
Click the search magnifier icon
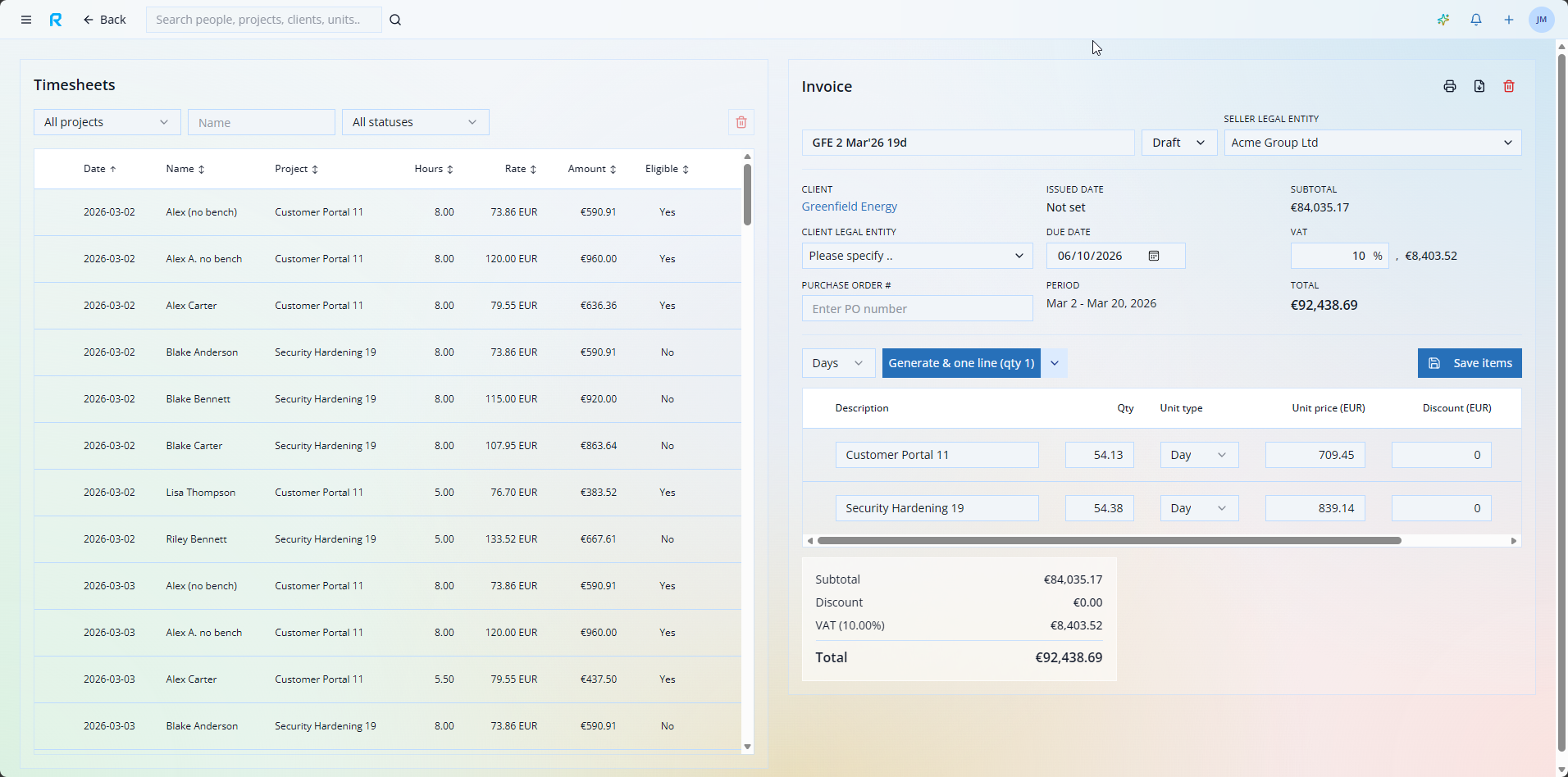click(x=395, y=19)
